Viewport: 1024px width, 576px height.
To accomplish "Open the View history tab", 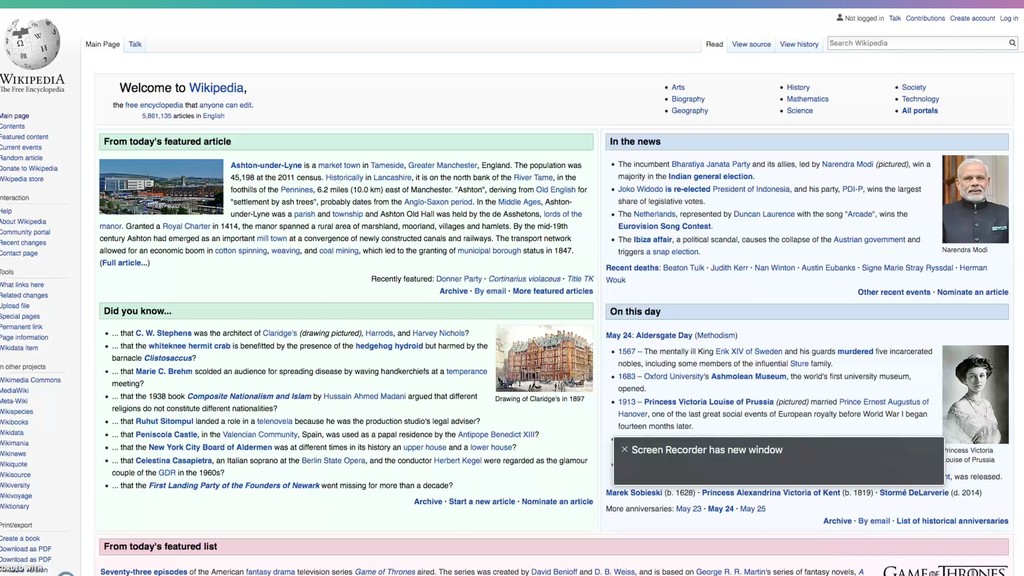I will [799, 44].
